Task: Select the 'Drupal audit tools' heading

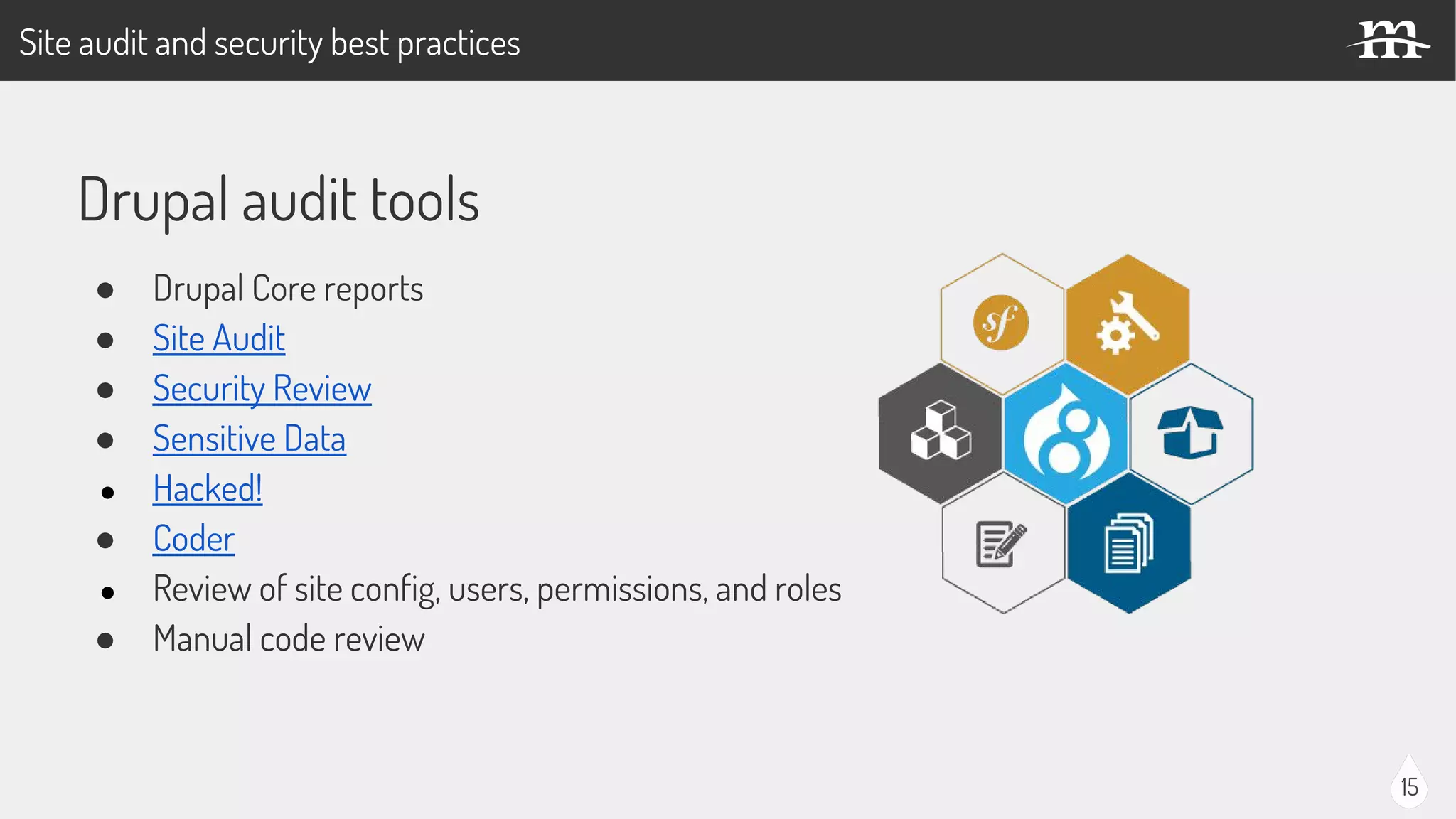Action: point(279,200)
